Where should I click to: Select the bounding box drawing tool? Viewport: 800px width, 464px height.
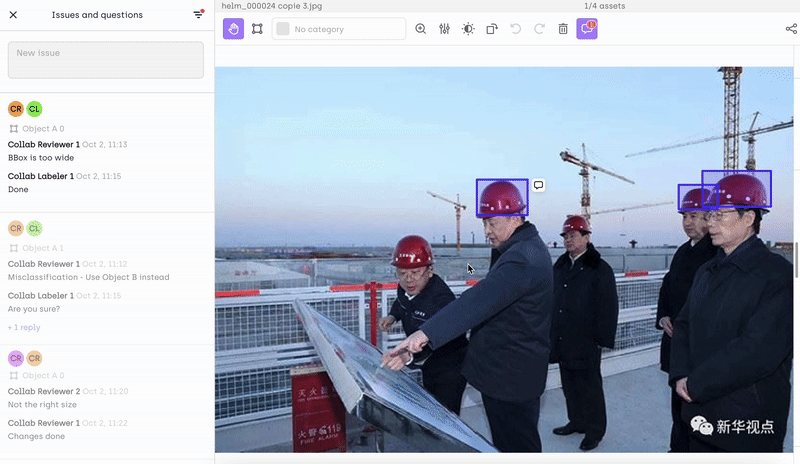click(x=257, y=29)
